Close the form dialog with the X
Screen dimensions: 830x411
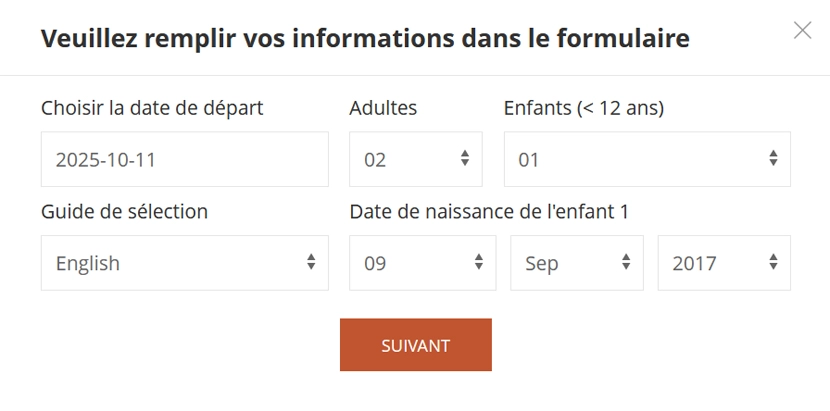(x=802, y=30)
